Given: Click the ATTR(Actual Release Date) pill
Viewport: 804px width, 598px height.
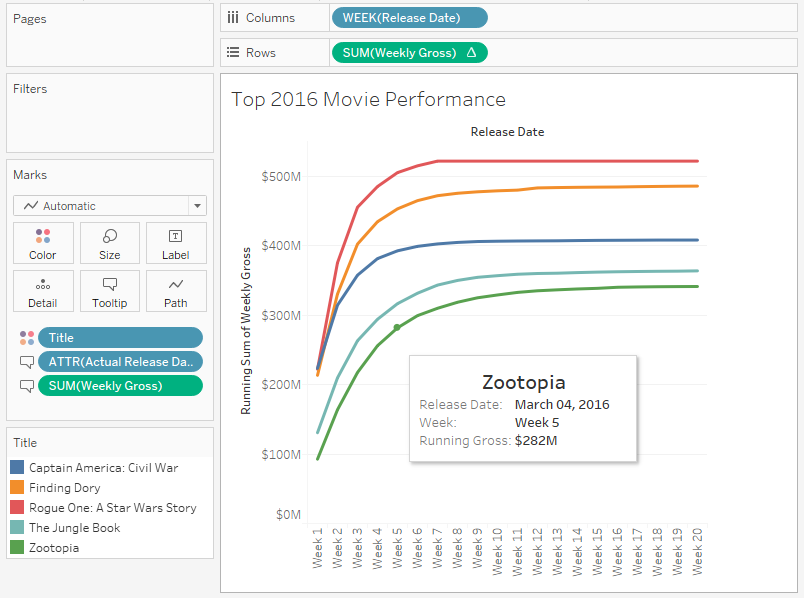Looking at the screenshot, I should (120, 362).
